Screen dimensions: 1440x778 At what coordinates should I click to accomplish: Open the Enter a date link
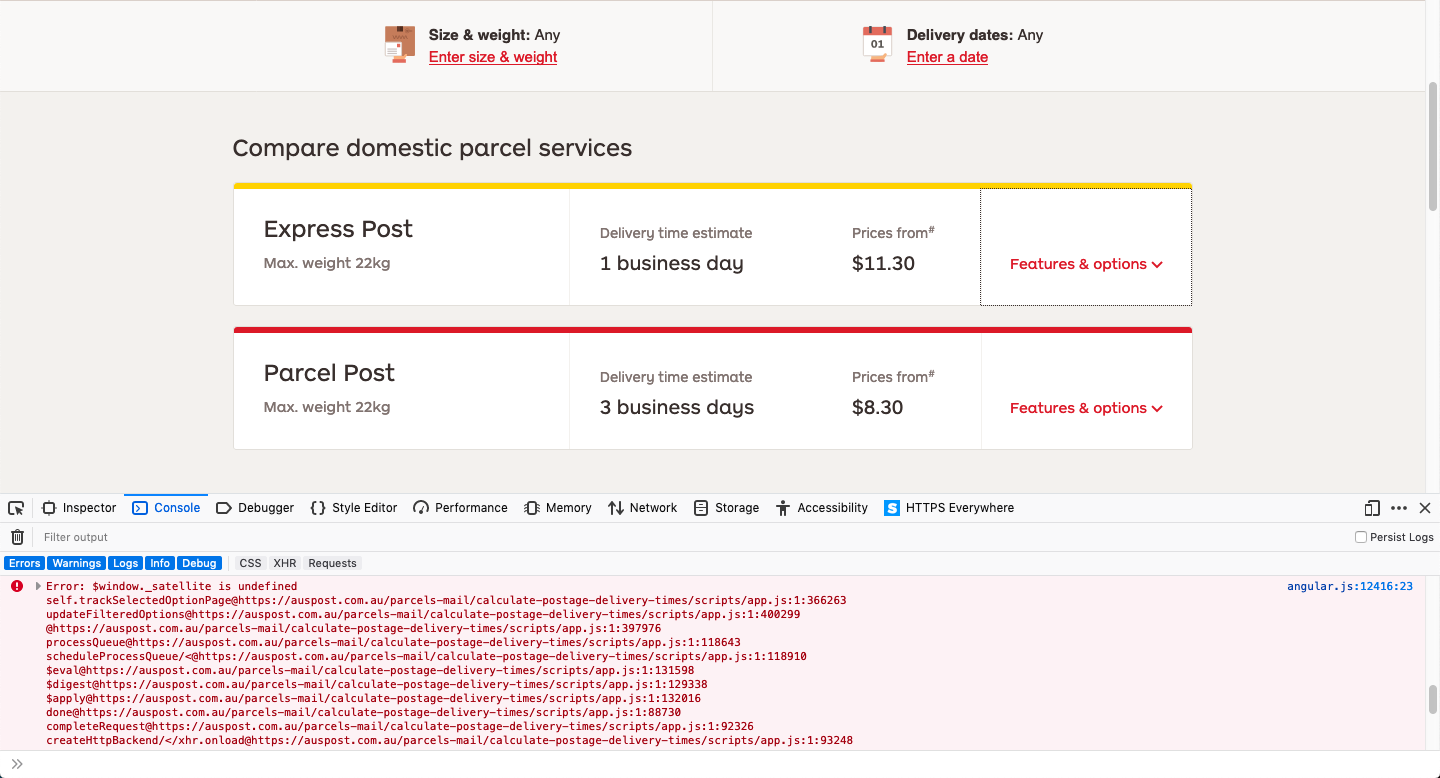pyautogui.click(x=947, y=57)
